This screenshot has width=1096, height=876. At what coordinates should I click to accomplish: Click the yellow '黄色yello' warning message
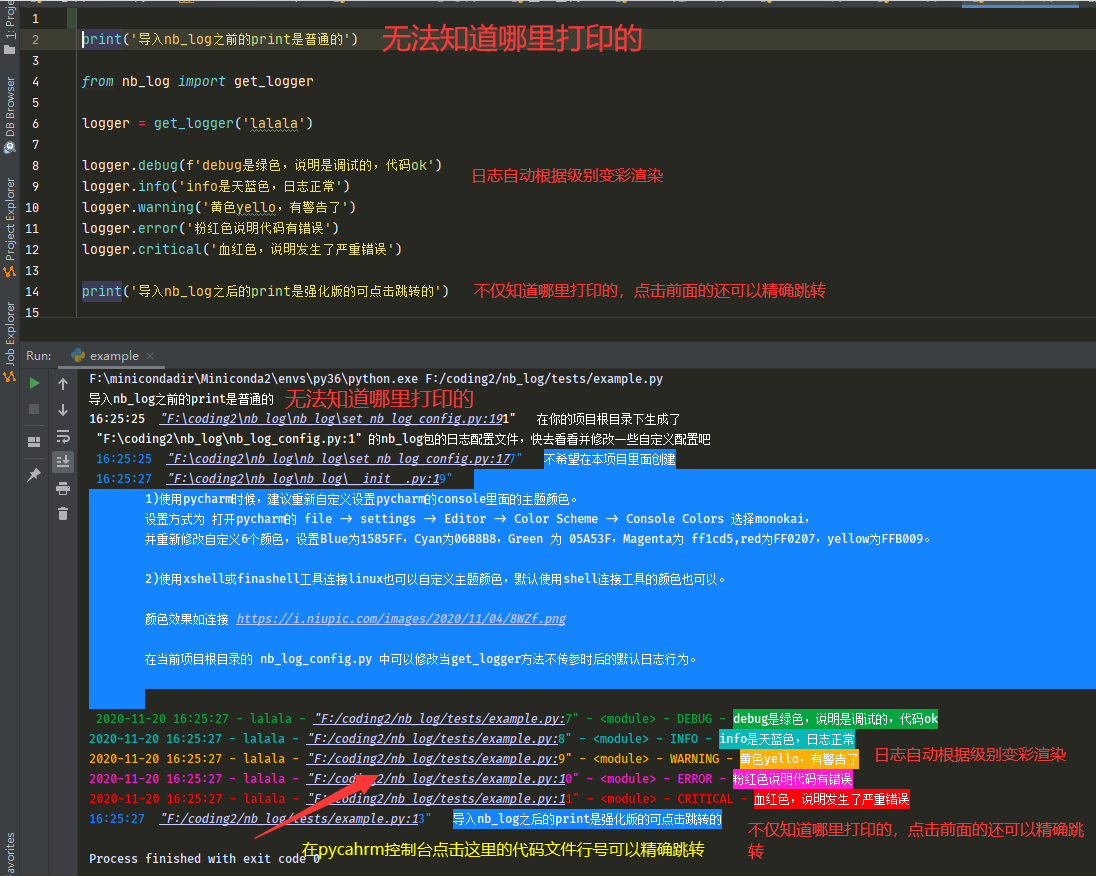[799, 759]
